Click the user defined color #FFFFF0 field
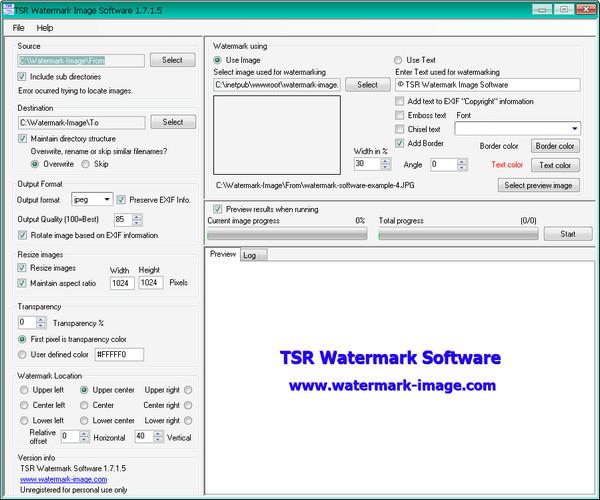This screenshot has height=500, width=600. tap(119, 354)
